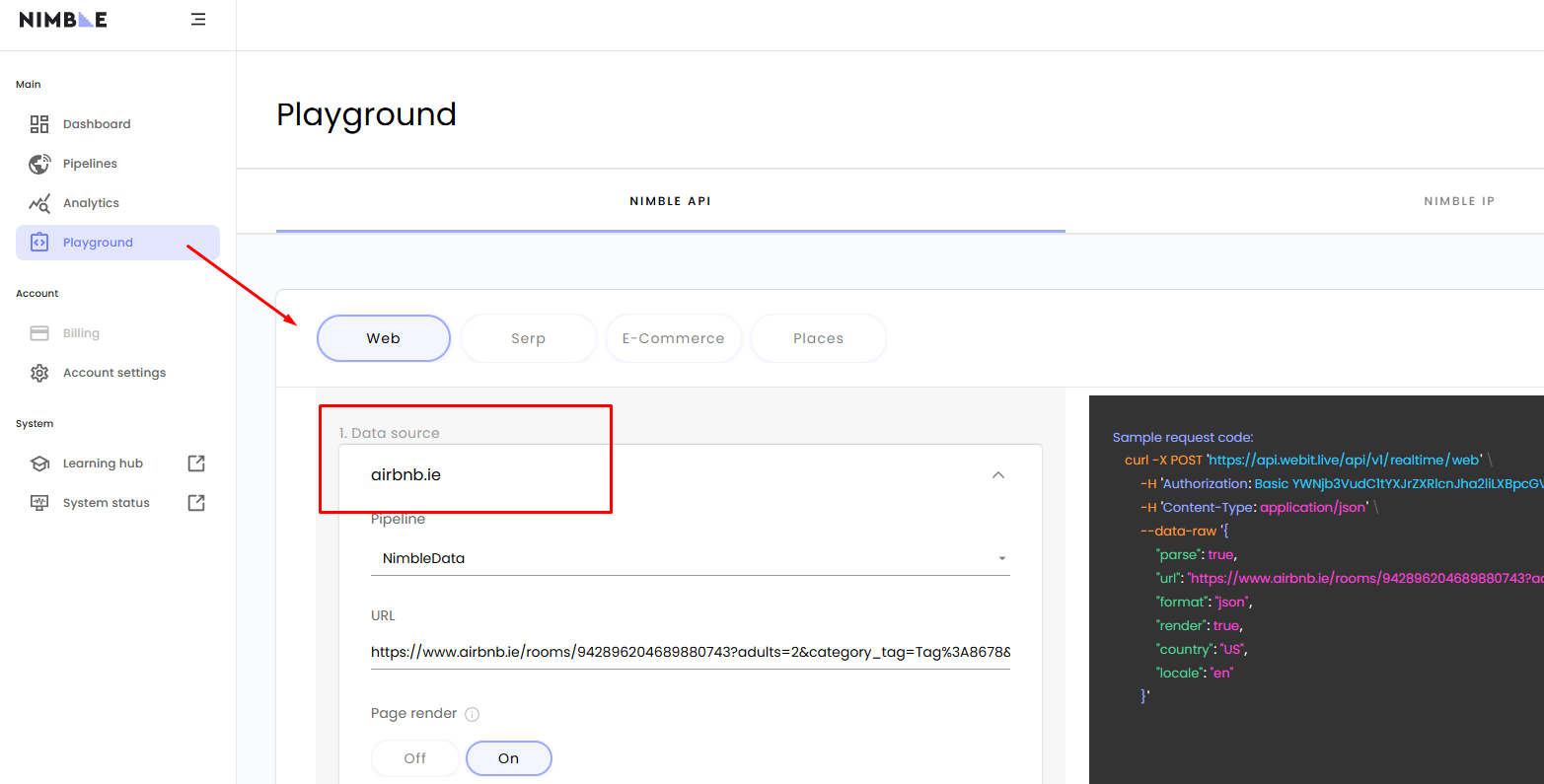Select the Serp tab
The height and width of the screenshot is (784, 1544).
coord(528,338)
